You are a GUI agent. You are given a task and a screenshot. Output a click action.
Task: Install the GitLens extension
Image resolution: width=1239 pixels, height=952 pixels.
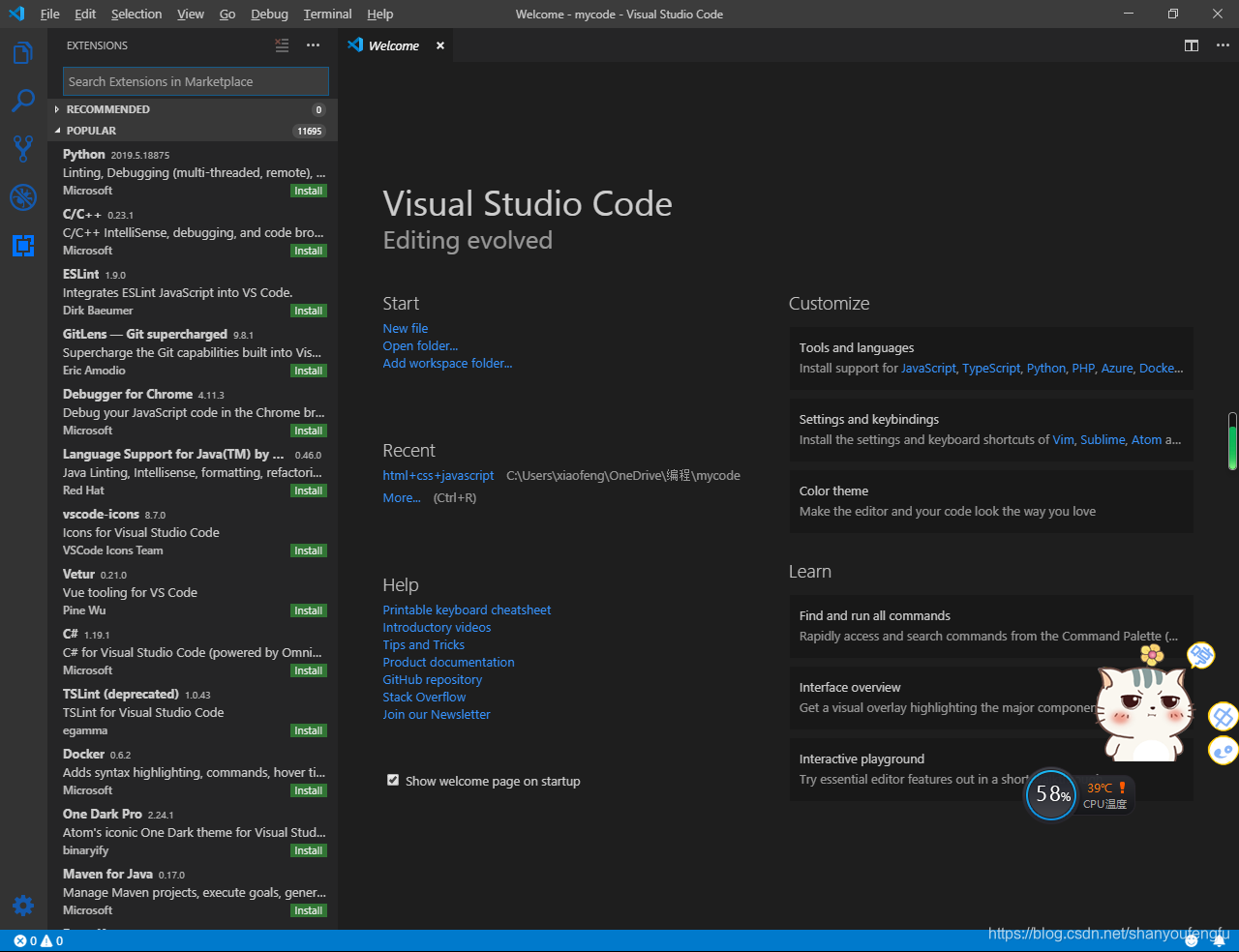click(309, 371)
